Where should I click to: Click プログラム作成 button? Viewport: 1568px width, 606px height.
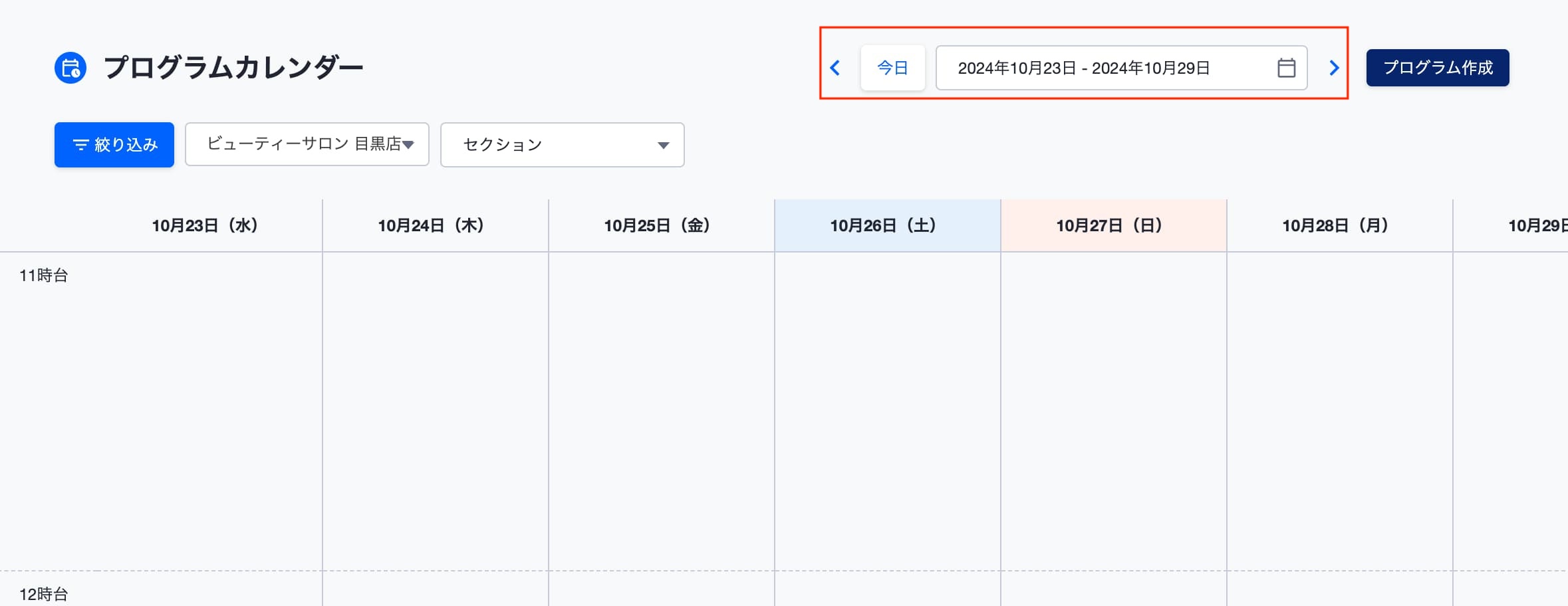point(1438,68)
